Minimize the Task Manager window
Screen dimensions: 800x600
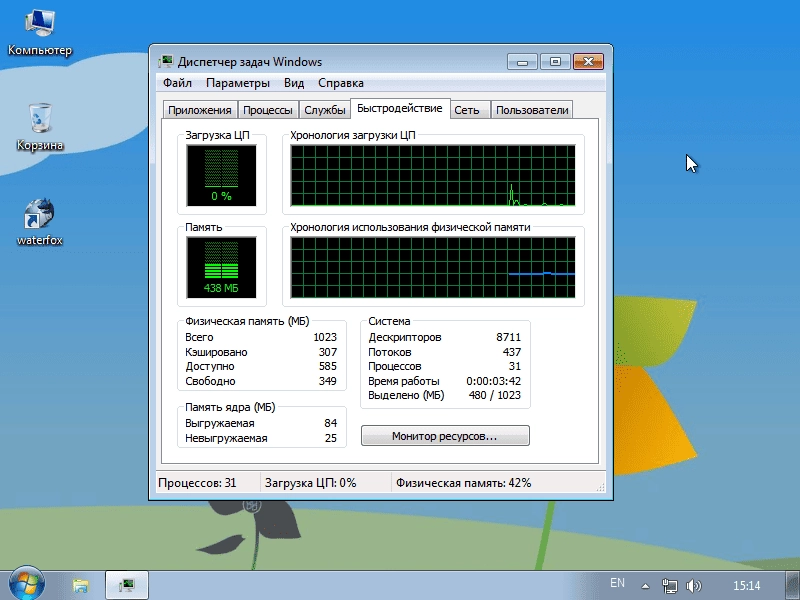tap(522, 62)
